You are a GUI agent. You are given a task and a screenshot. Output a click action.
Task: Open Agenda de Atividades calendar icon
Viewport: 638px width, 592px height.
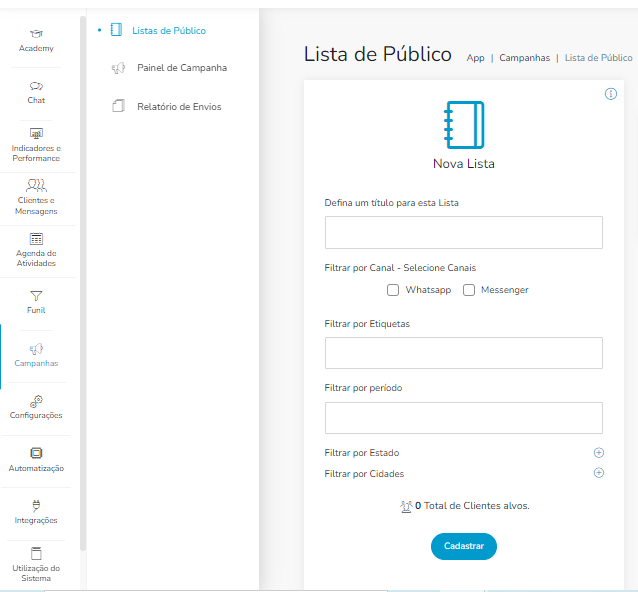[x=36, y=239]
